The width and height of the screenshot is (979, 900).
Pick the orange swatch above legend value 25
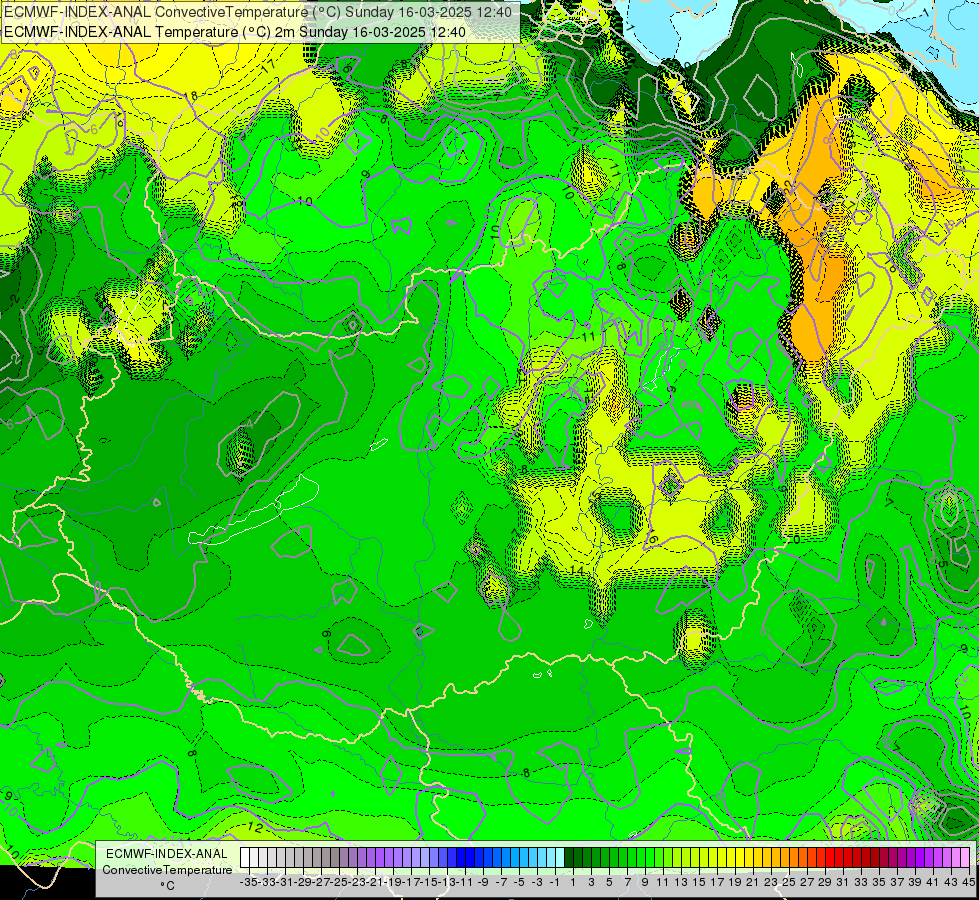click(x=785, y=858)
